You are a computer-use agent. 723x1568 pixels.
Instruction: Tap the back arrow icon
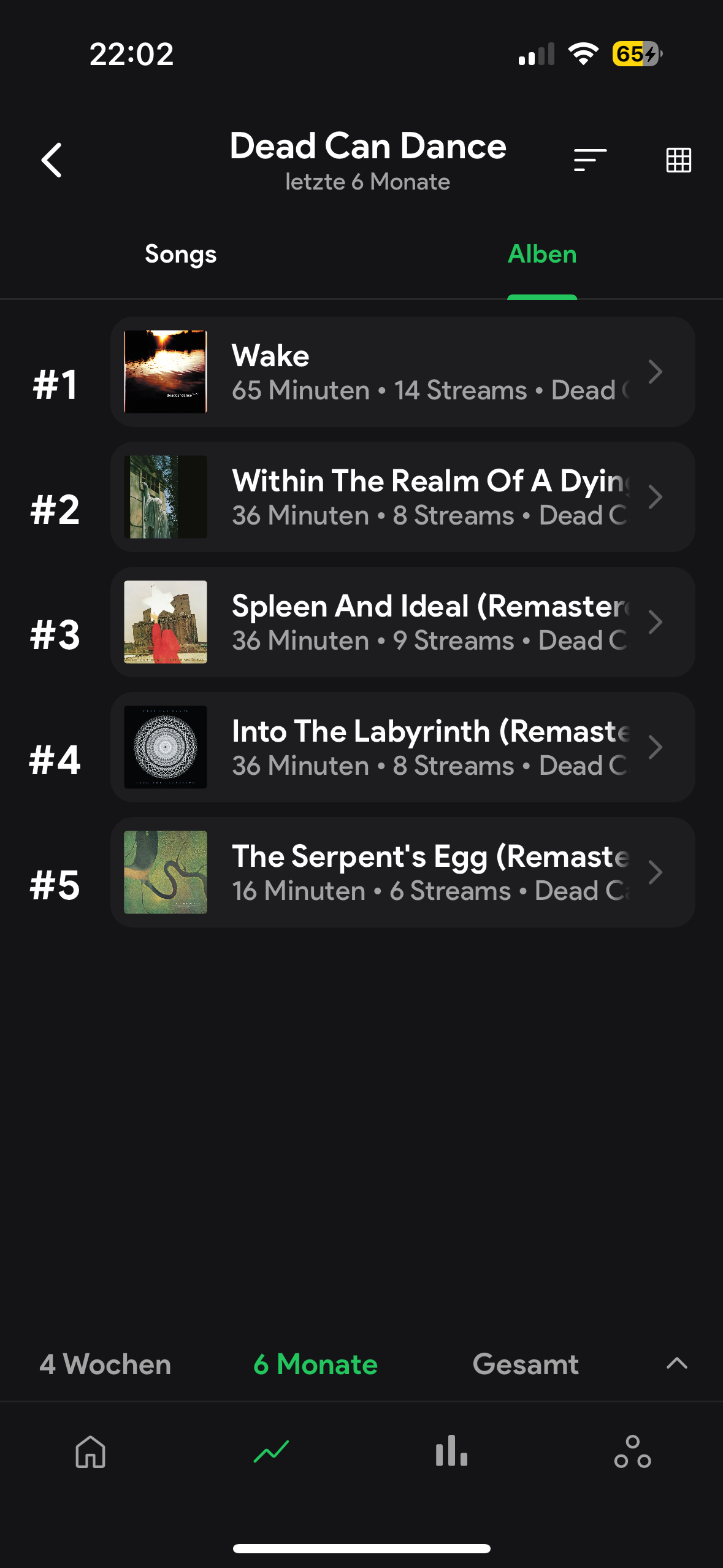pos(52,160)
